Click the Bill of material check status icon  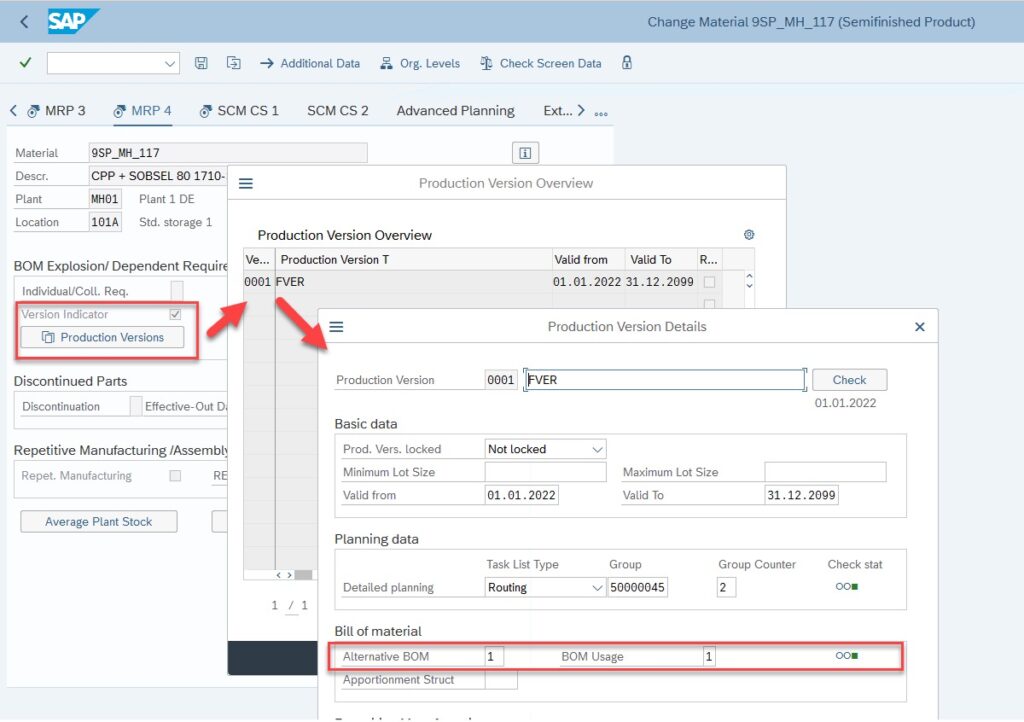[846, 655]
